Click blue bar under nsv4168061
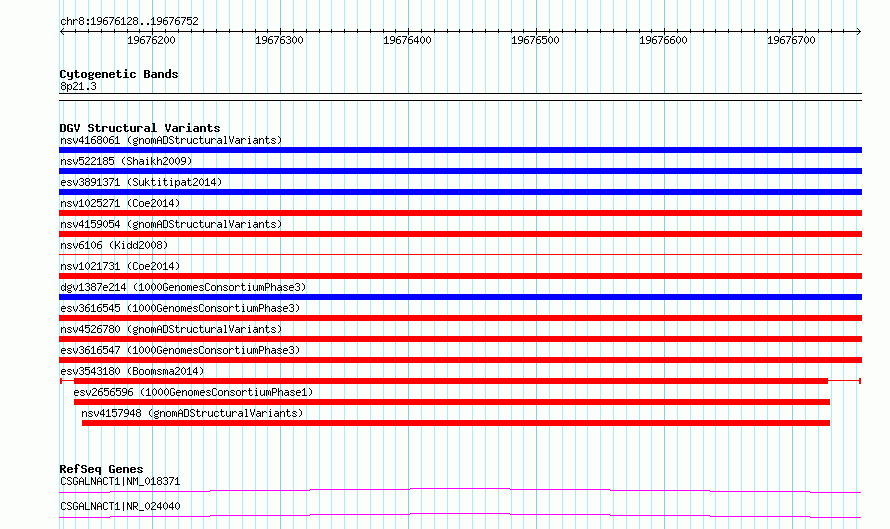This screenshot has width=890, height=529. 460,150
